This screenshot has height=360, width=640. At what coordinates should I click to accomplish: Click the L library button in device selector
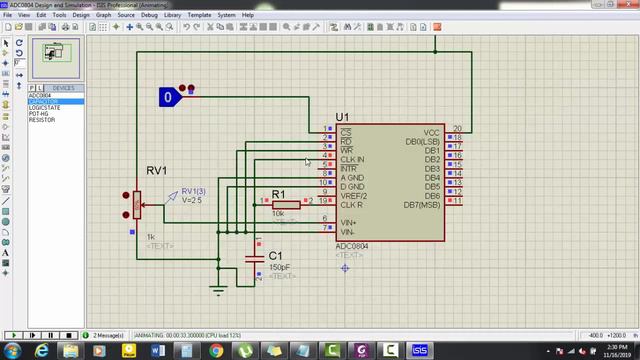(40, 88)
